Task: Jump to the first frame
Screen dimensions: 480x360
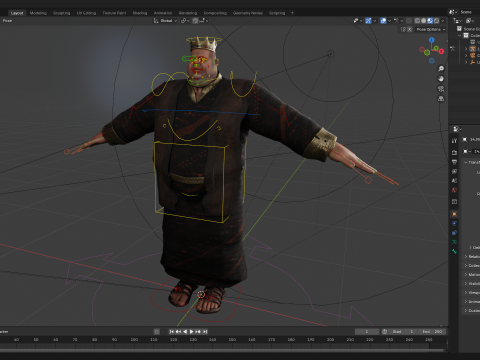Action: tap(171, 332)
